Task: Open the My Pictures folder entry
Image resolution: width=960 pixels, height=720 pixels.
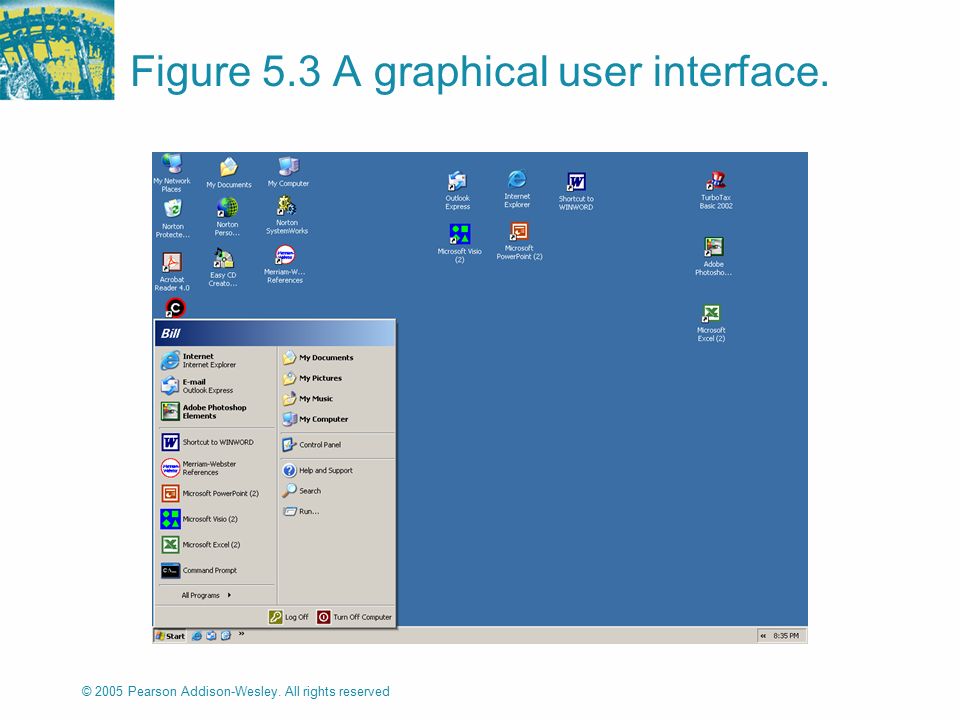Action: point(337,378)
